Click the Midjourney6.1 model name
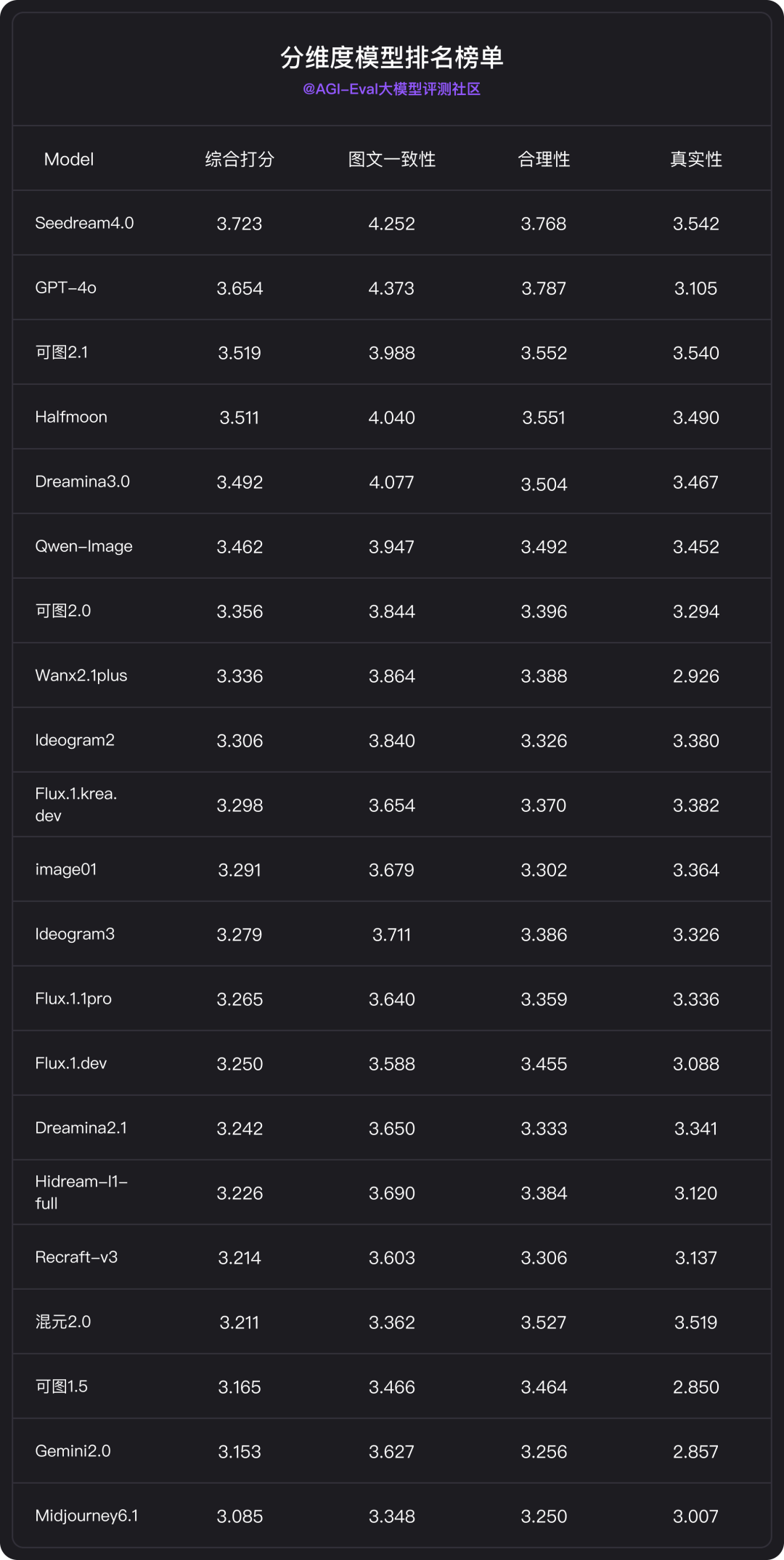Image resolution: width=784 pixels, height=1560 pixels. (86, 1515)
